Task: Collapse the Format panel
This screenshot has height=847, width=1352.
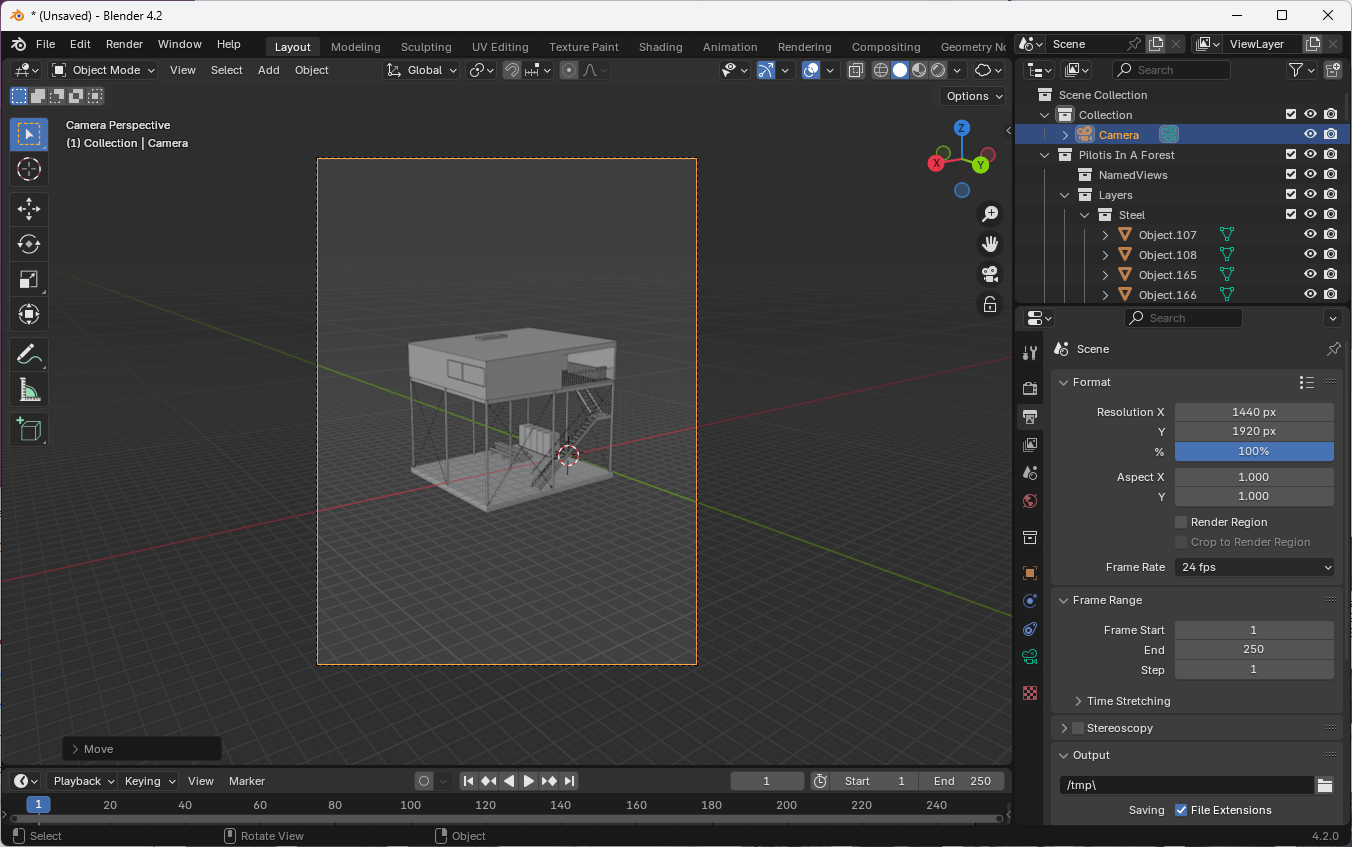Action: click(1064, 382)
